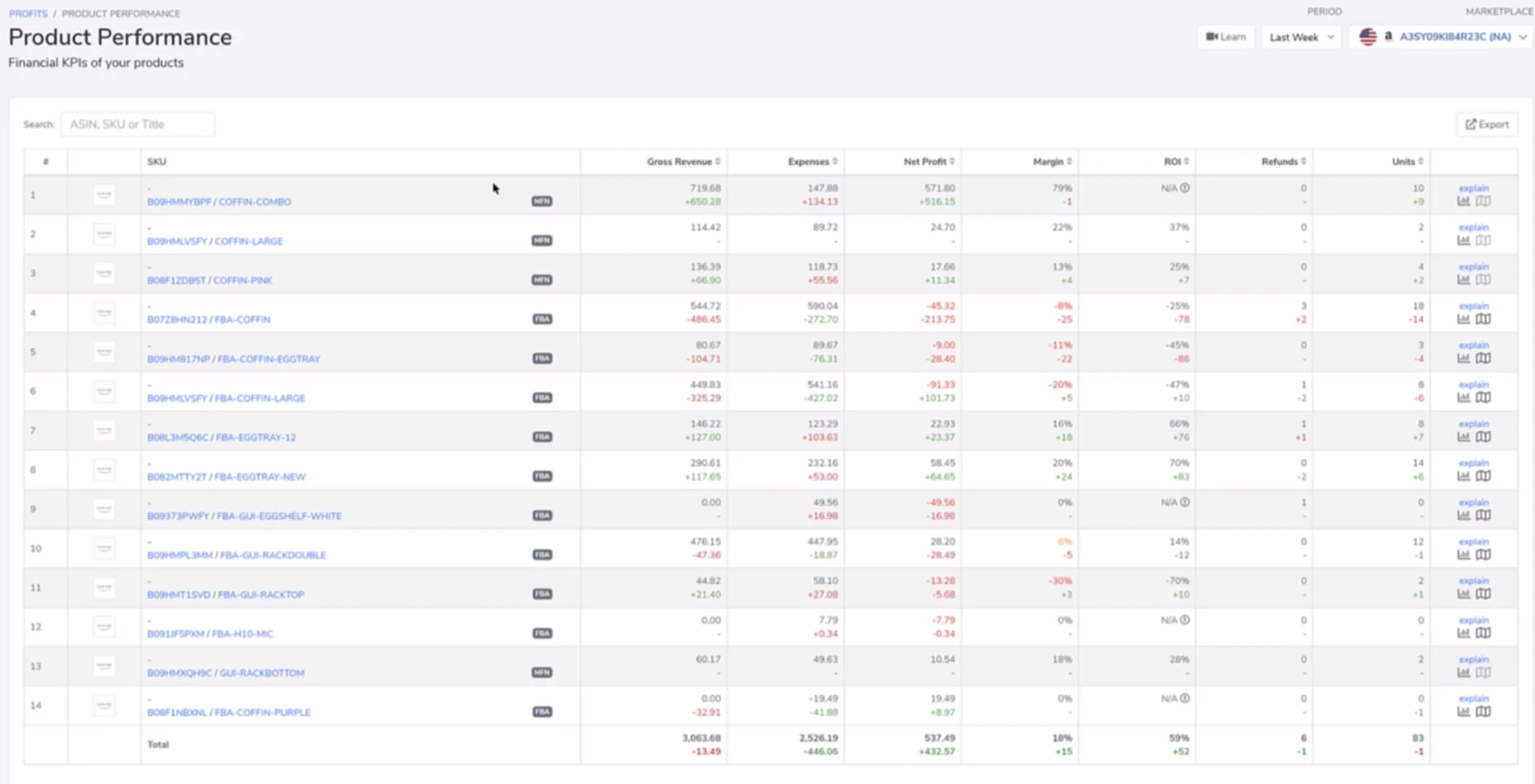Sort table by Net Profit column
The image size is (1535, 784).
tap(928, 161)
